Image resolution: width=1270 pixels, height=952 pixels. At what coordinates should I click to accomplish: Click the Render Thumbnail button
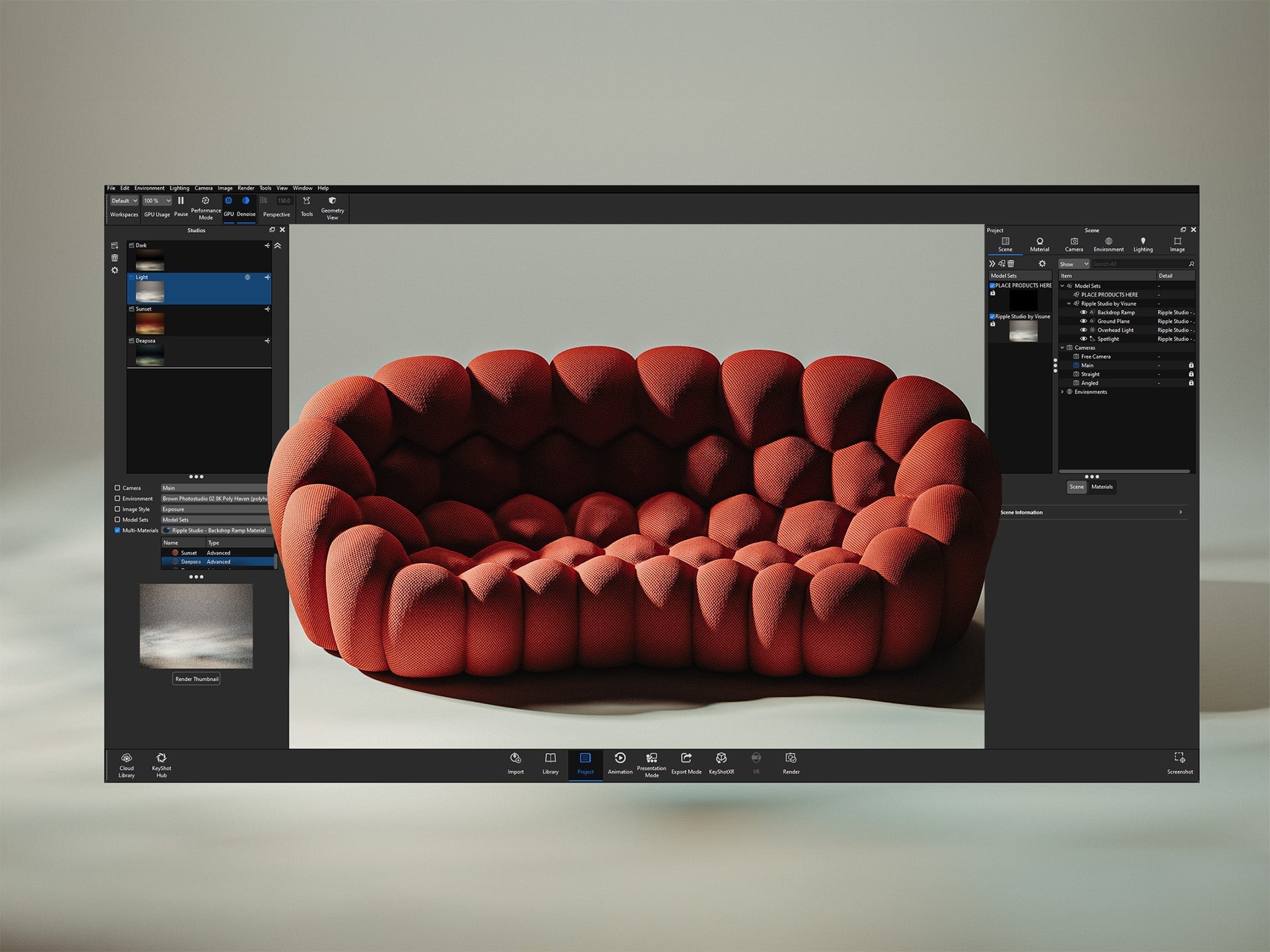click(196, 678)
